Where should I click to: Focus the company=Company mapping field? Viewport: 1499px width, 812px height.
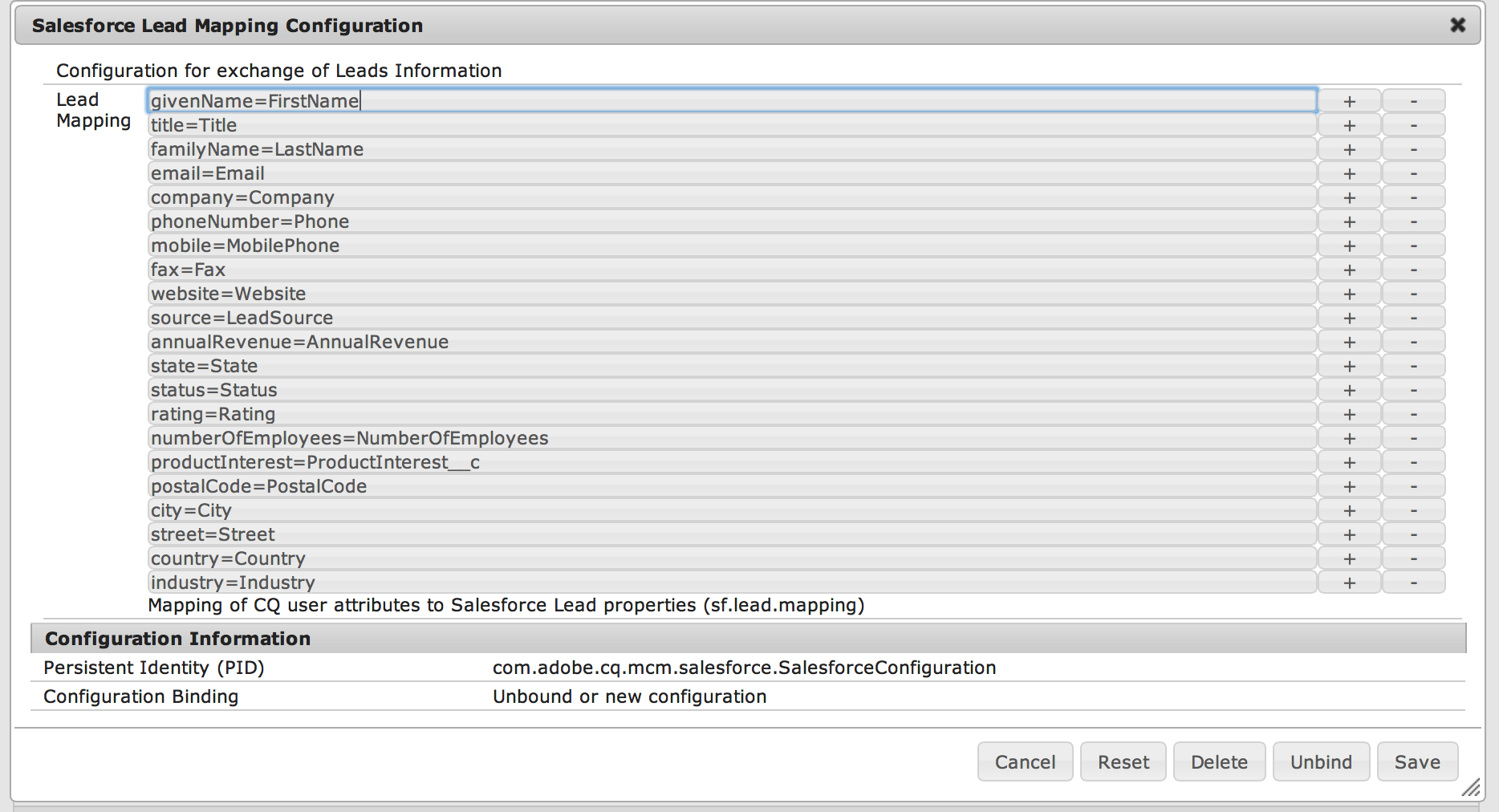(x=732, y=197)
